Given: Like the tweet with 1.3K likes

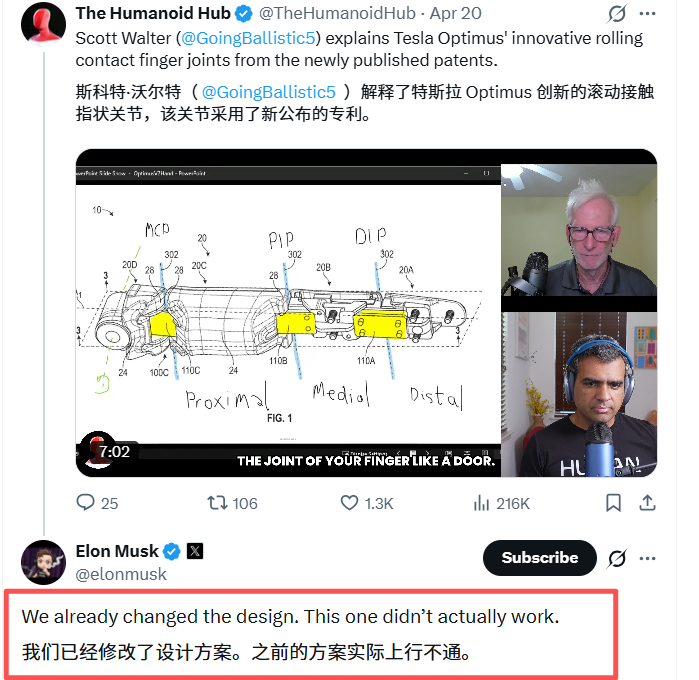Looking at the screenshot, I should tap(349, 503).
